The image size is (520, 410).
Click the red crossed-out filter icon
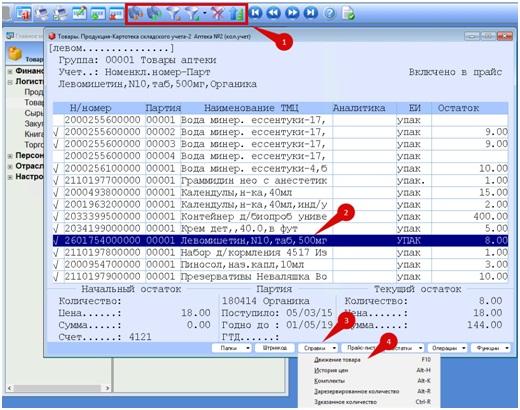click(x=217, y=14)
